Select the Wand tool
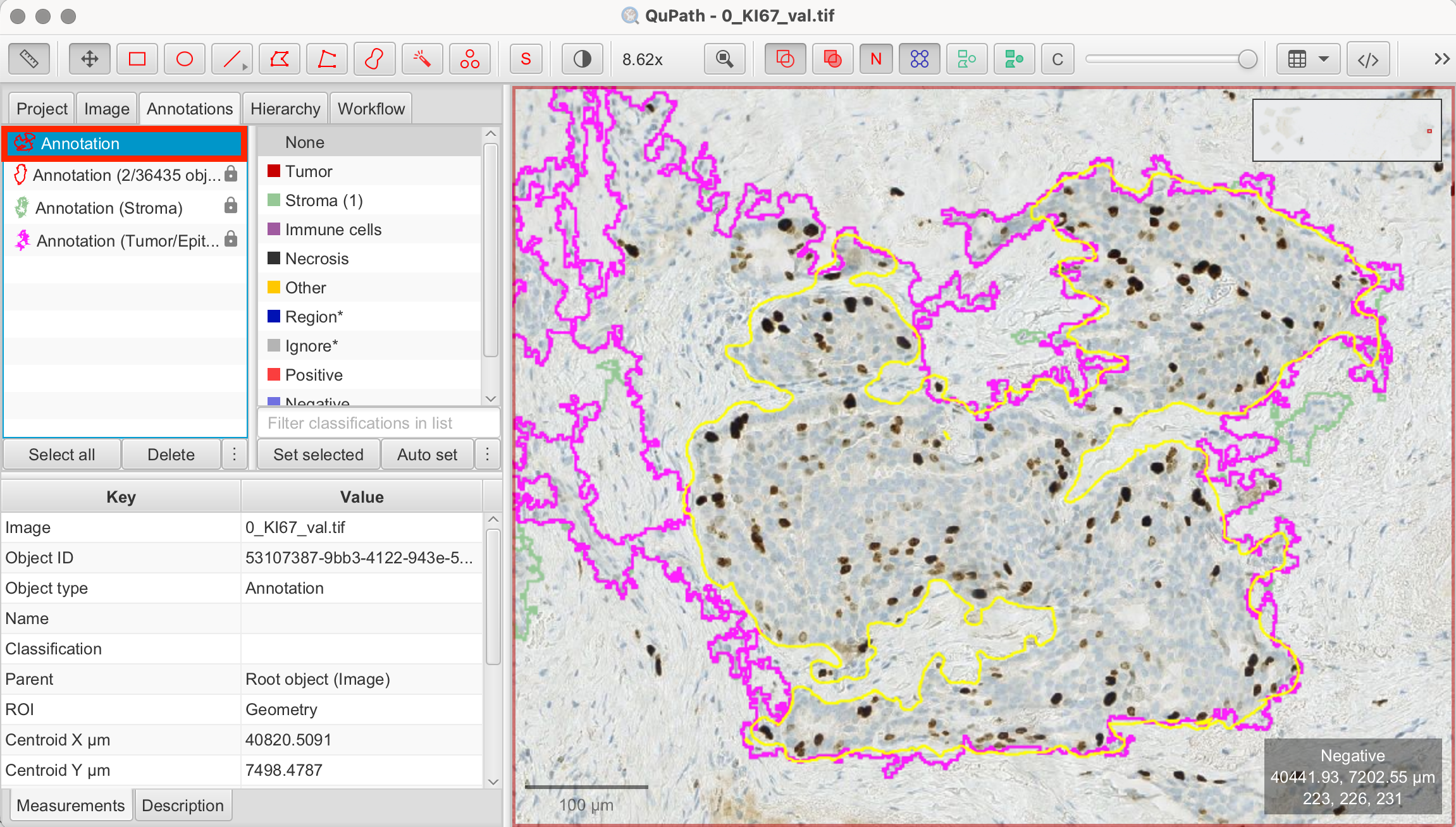The height and width of the screenshot is (827, 1456). (422, 59)
